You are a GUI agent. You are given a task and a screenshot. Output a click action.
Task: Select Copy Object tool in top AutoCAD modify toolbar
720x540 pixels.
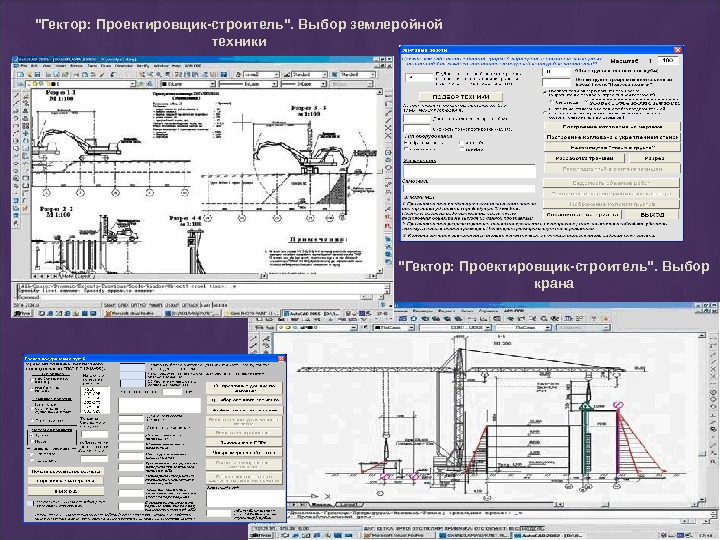click(x=26, y=103)
